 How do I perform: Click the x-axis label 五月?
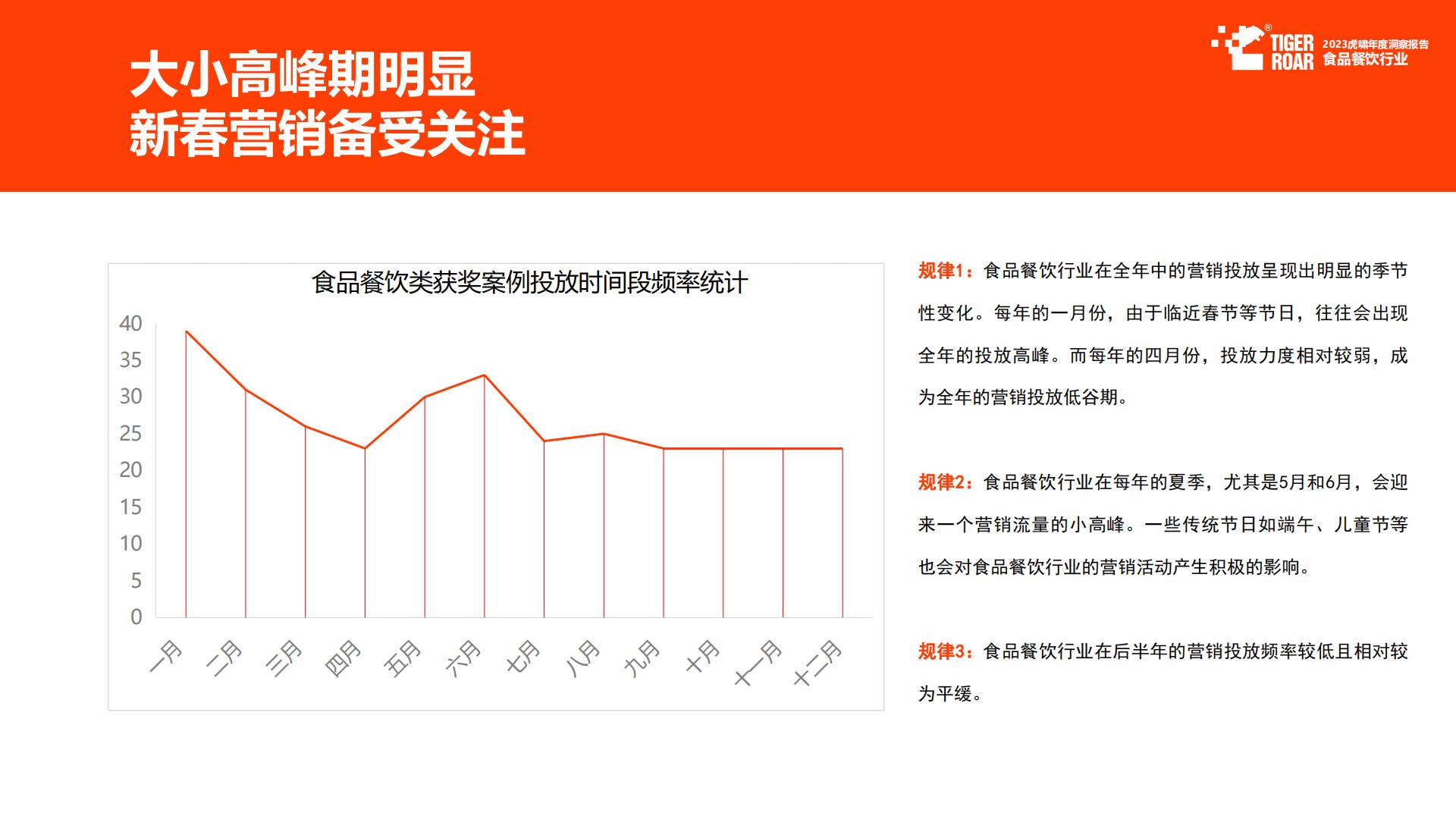click(x=404, y=657)
